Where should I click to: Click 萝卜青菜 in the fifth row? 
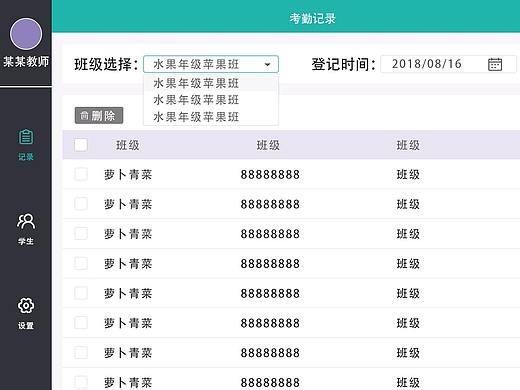pyautogui.click(x=128, y=294)
